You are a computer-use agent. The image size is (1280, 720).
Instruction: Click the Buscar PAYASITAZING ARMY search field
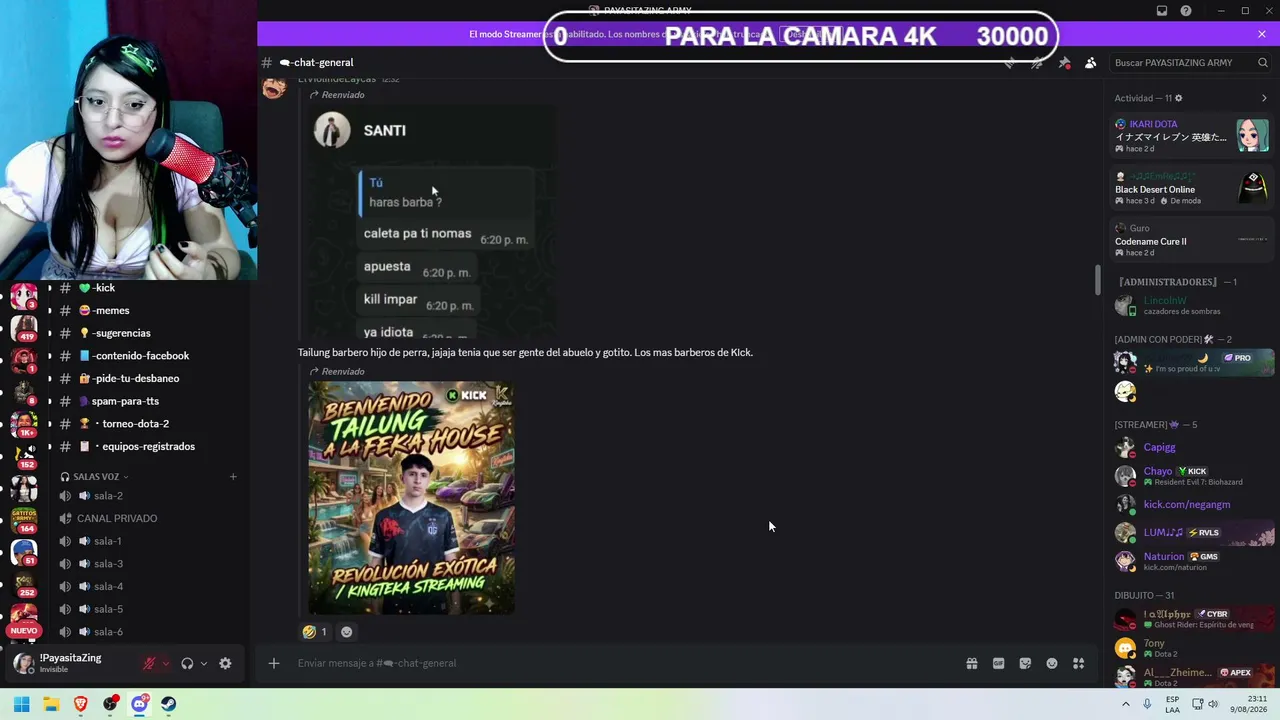point(1190,63)
